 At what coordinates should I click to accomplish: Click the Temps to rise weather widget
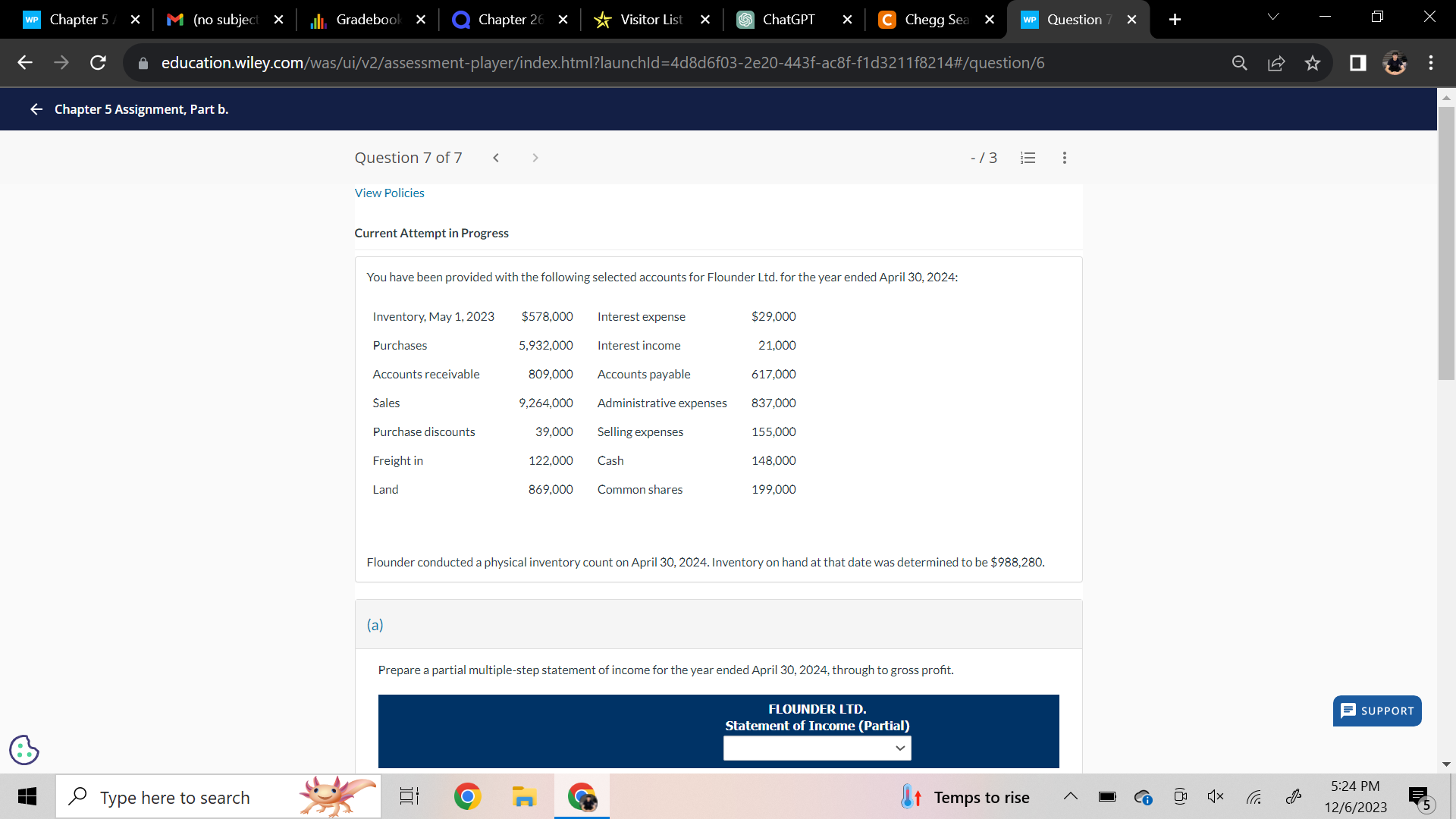(968, 796)
